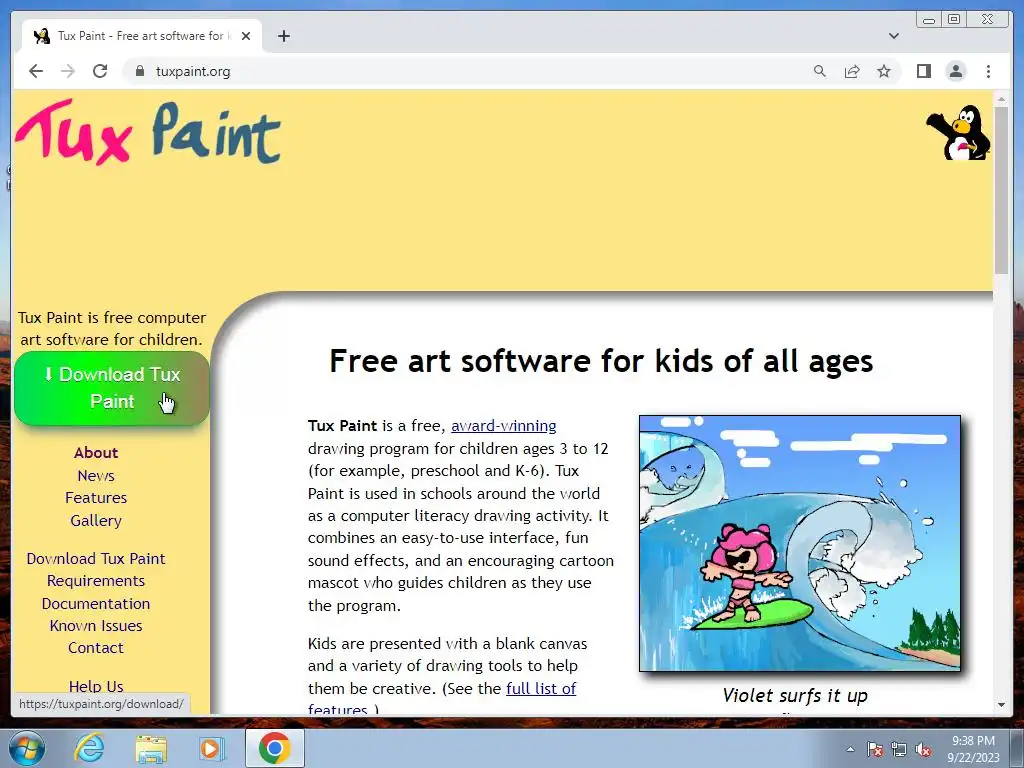
Task: Launch Internet Explorer from taskbar
Action: click(x=89, y=748)
